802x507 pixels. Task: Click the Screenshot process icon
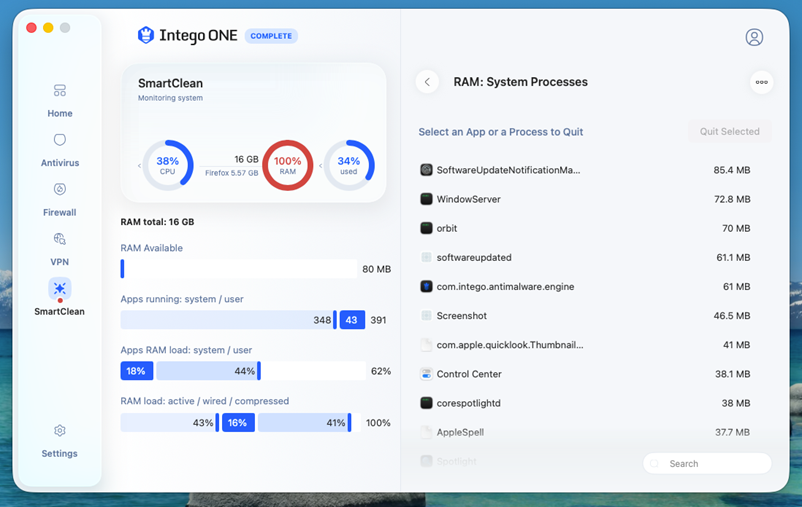426,316
